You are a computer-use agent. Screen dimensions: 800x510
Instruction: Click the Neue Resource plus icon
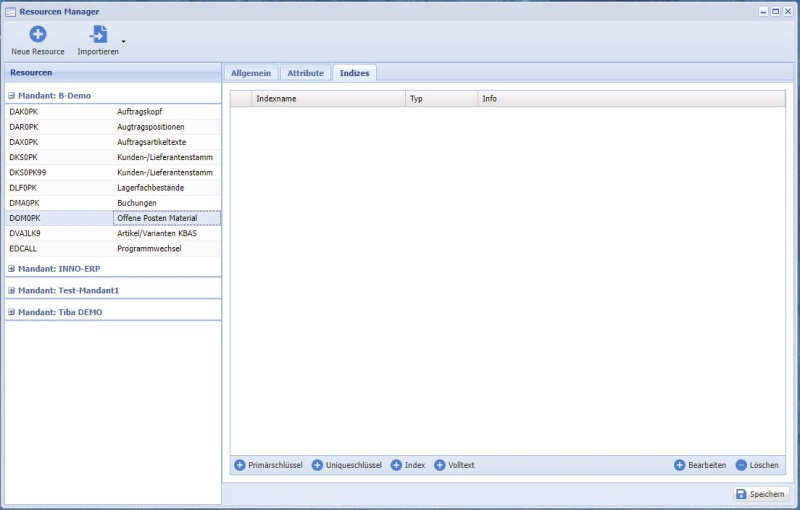pos(37,35)
